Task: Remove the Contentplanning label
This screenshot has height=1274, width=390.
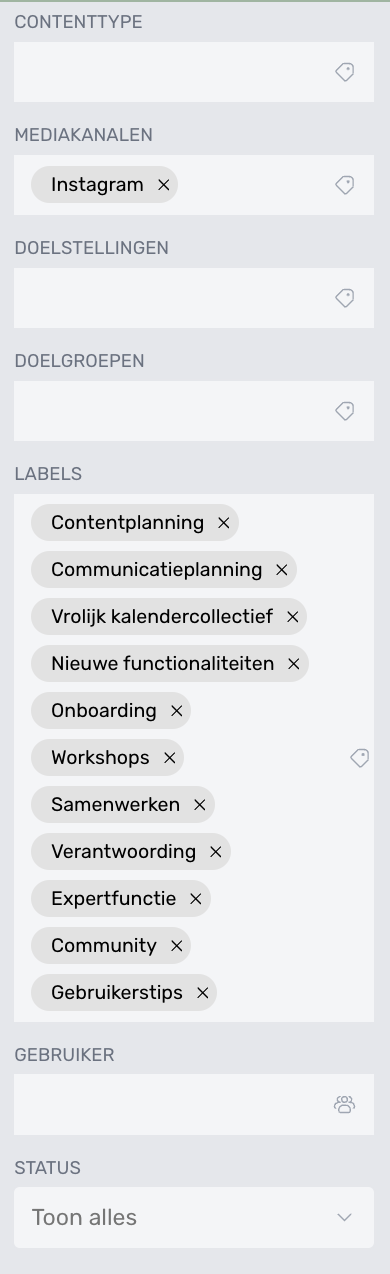Action: tap(223, 523)
